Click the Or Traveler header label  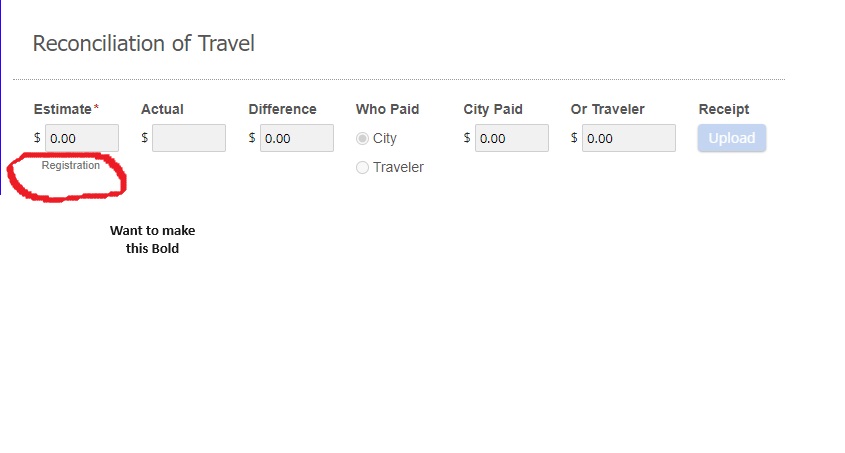[x=607, y=109]
